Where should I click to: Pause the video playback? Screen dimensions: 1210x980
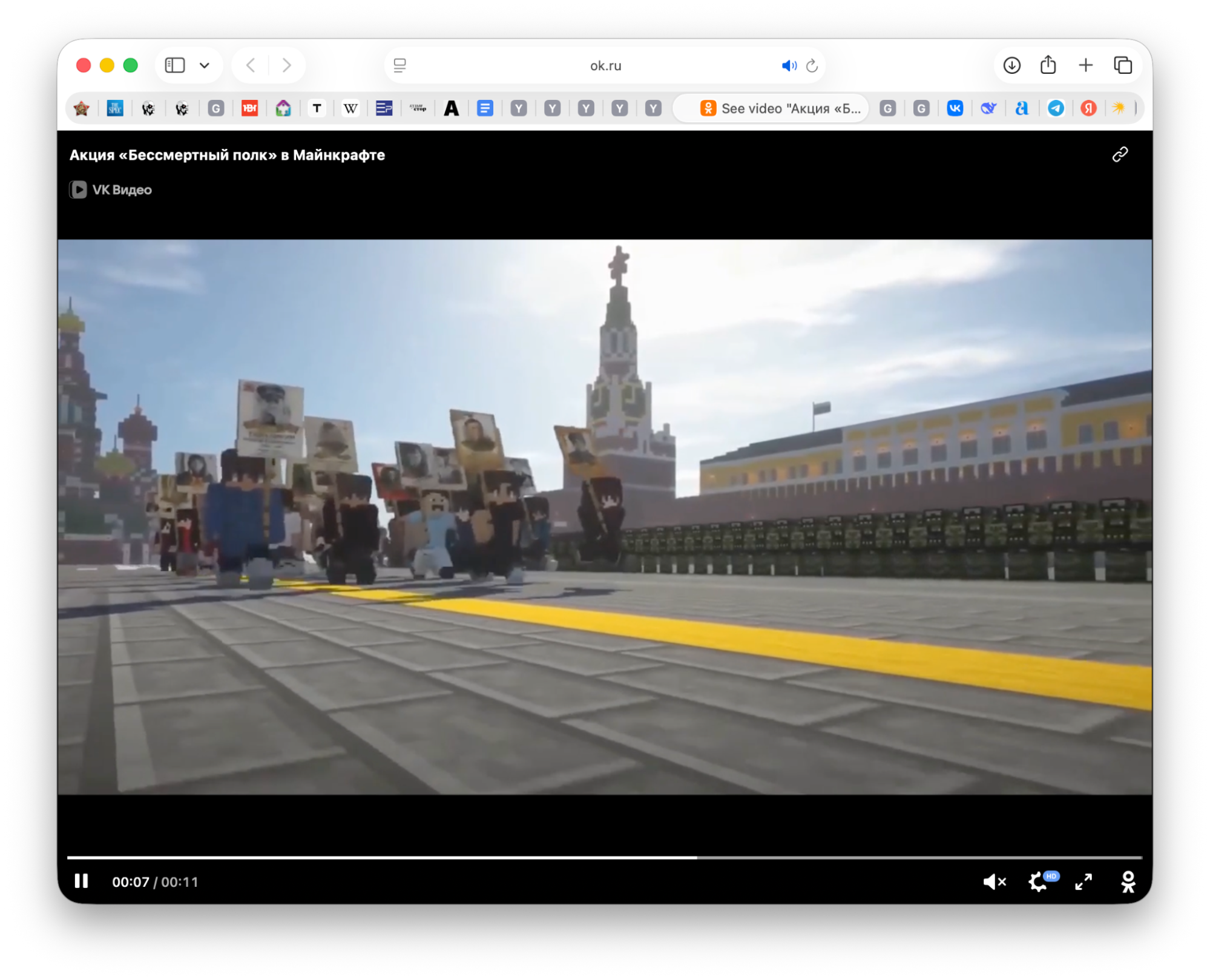pyautogui.click(x=81, y=881)
